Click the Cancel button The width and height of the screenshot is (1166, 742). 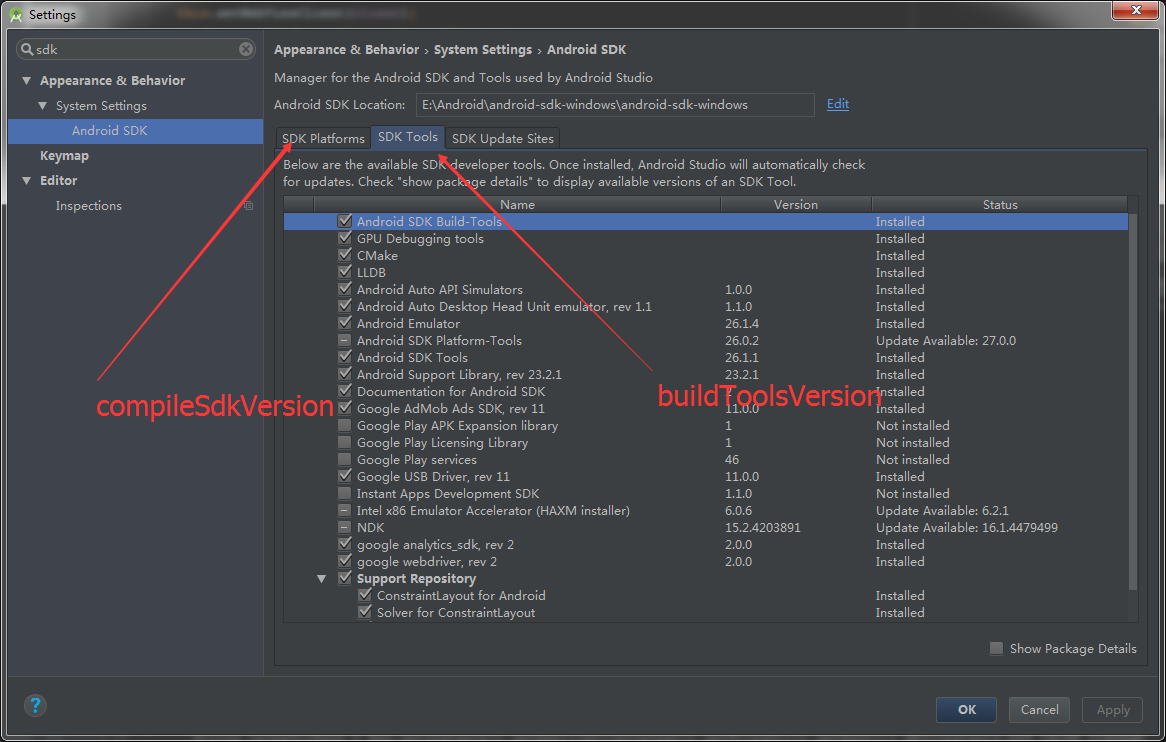click(x=1039, y=709)
